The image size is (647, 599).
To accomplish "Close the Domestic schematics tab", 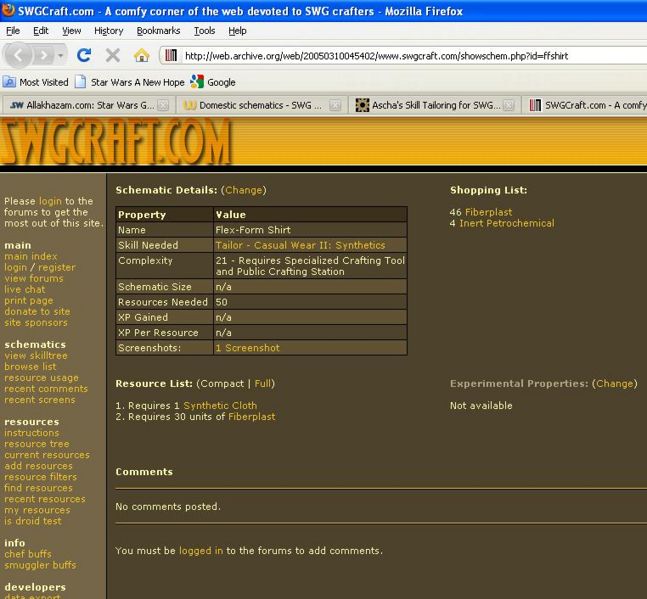I will pyautogui.click(x=335, y=105).
